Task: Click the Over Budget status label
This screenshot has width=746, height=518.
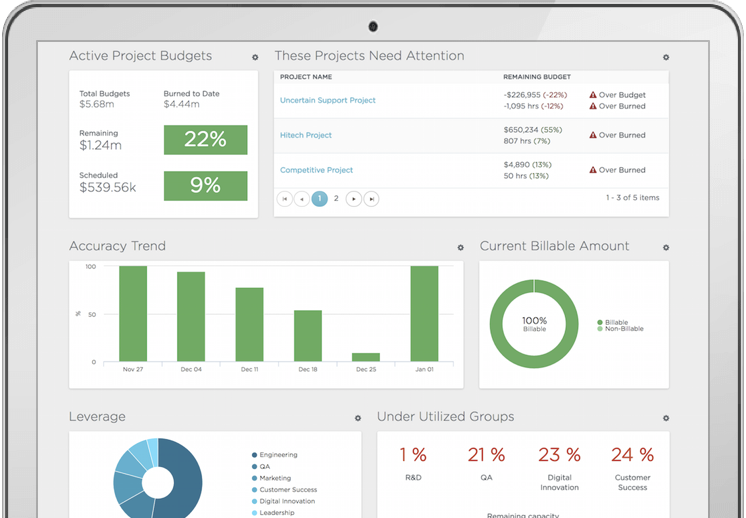Action: pos(622,95)
